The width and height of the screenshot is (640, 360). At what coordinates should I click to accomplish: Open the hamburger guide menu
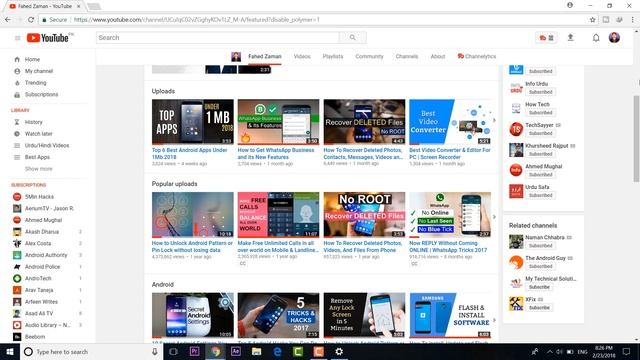coord(17,38)
